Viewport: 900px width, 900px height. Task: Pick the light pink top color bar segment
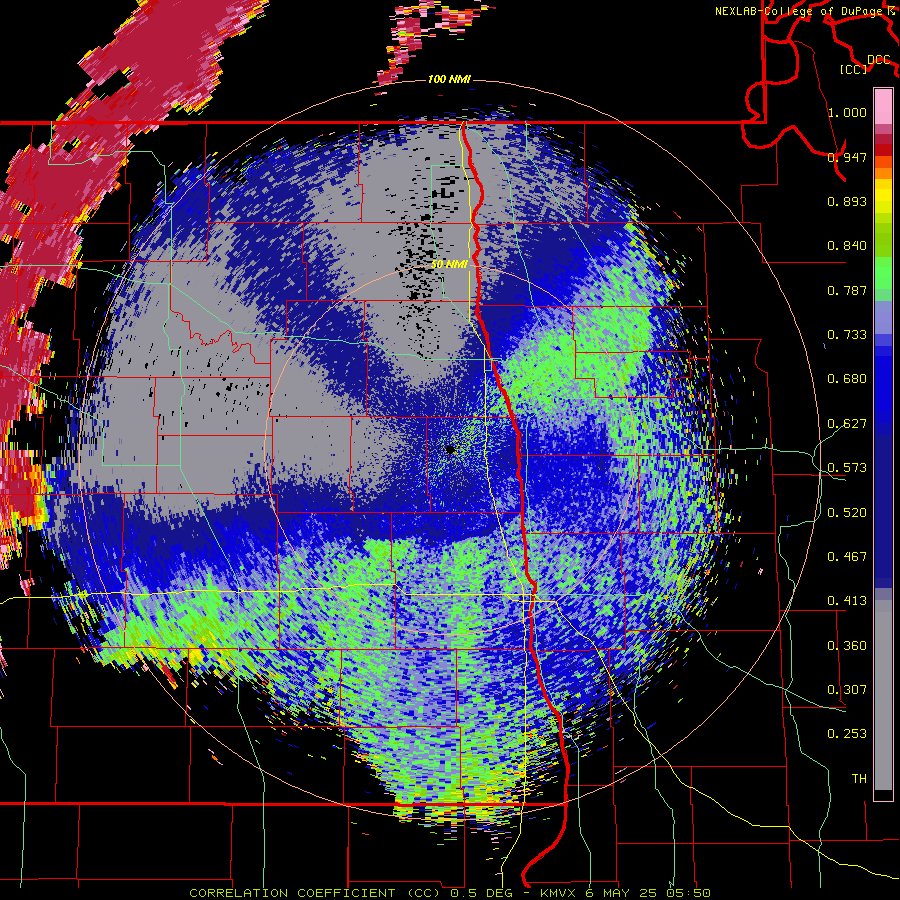click(883, 107)
